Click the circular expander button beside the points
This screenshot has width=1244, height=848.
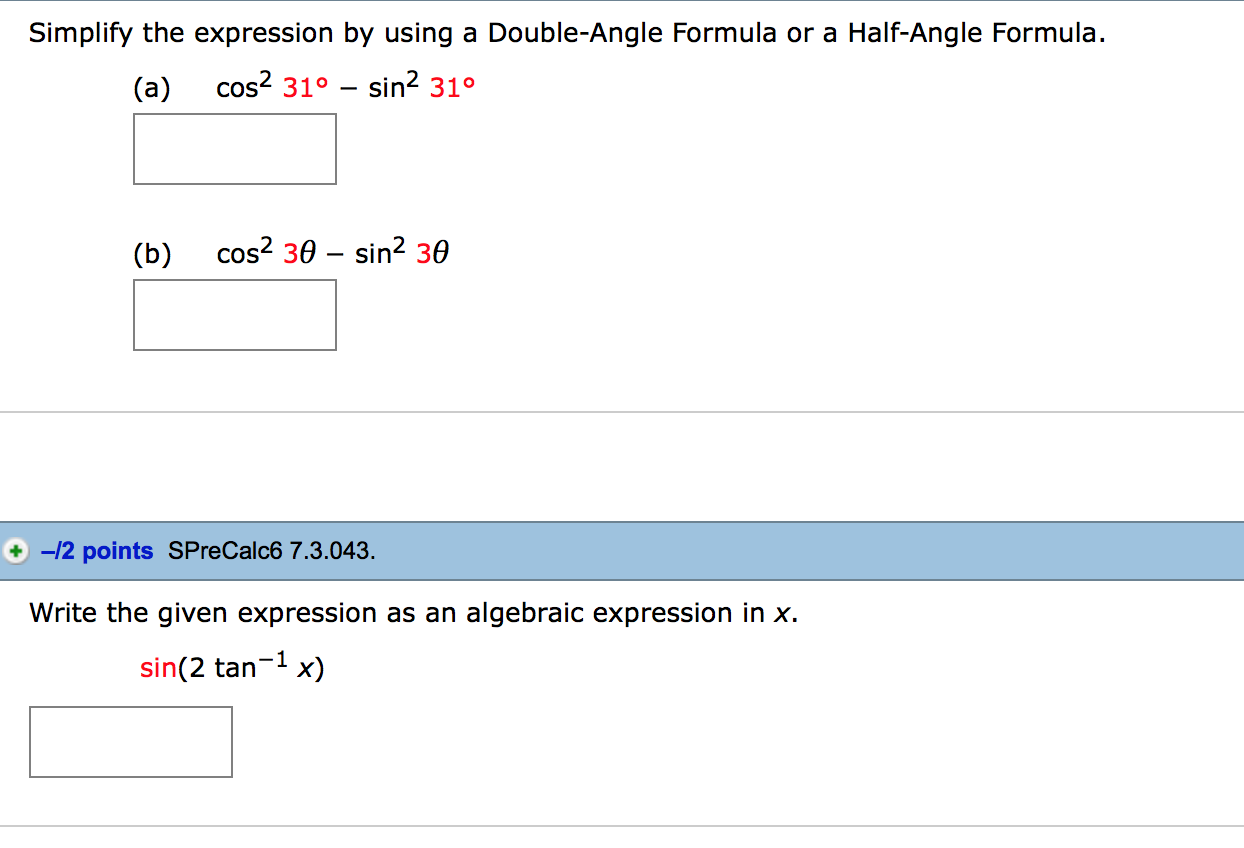point(14,551)
